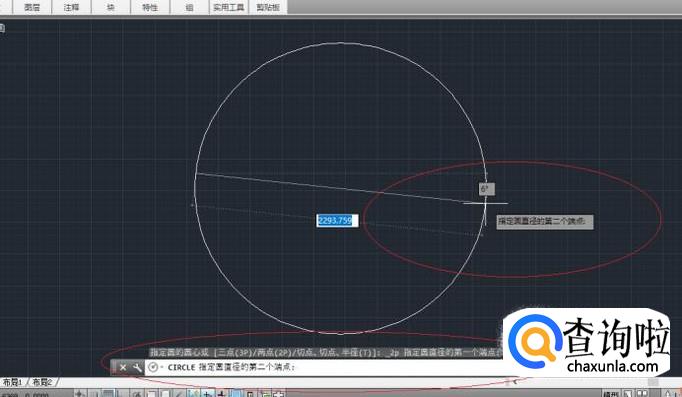
Task: Close the command line window with X
Action: click(x=123, y=367)
